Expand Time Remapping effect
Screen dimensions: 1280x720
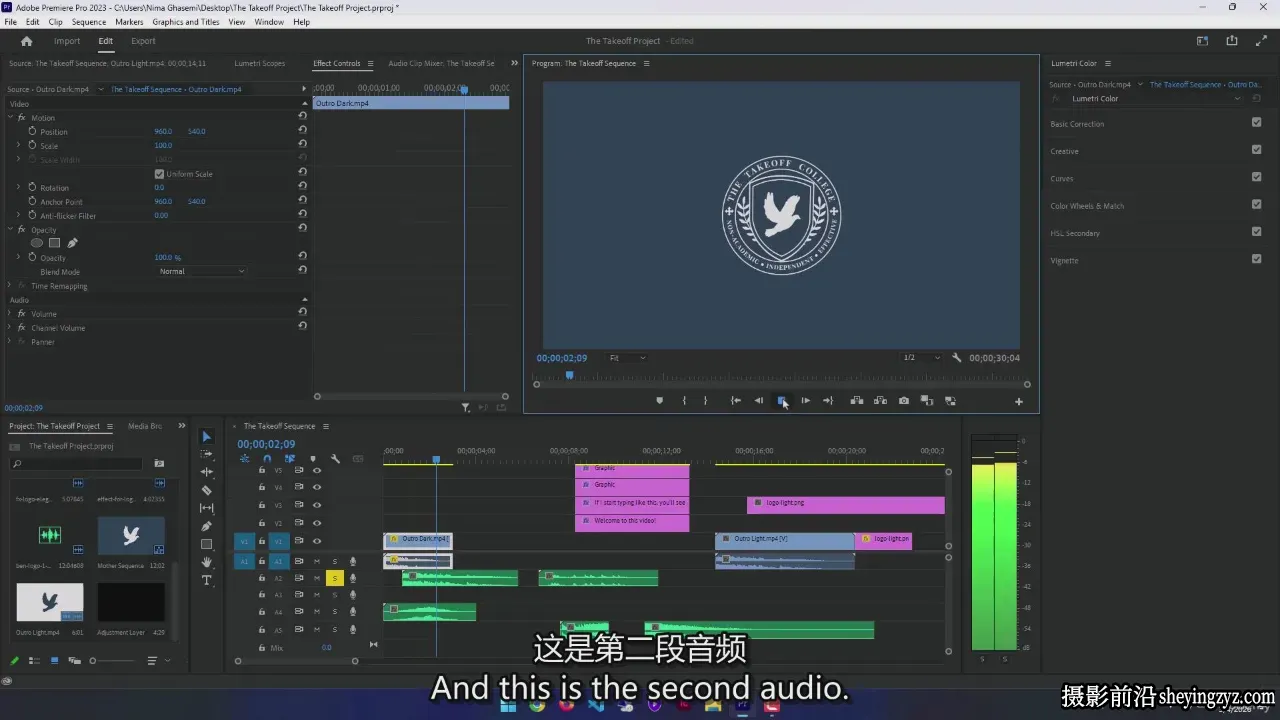10,286
